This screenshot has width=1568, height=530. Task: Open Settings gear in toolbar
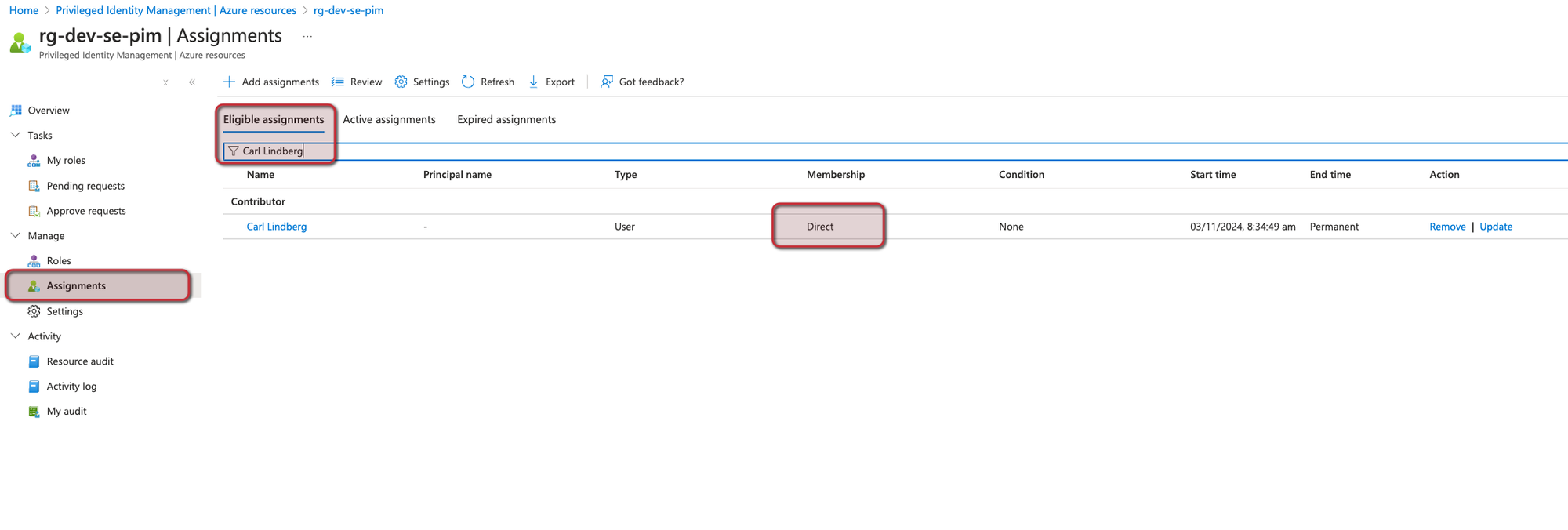pos(401,82)
